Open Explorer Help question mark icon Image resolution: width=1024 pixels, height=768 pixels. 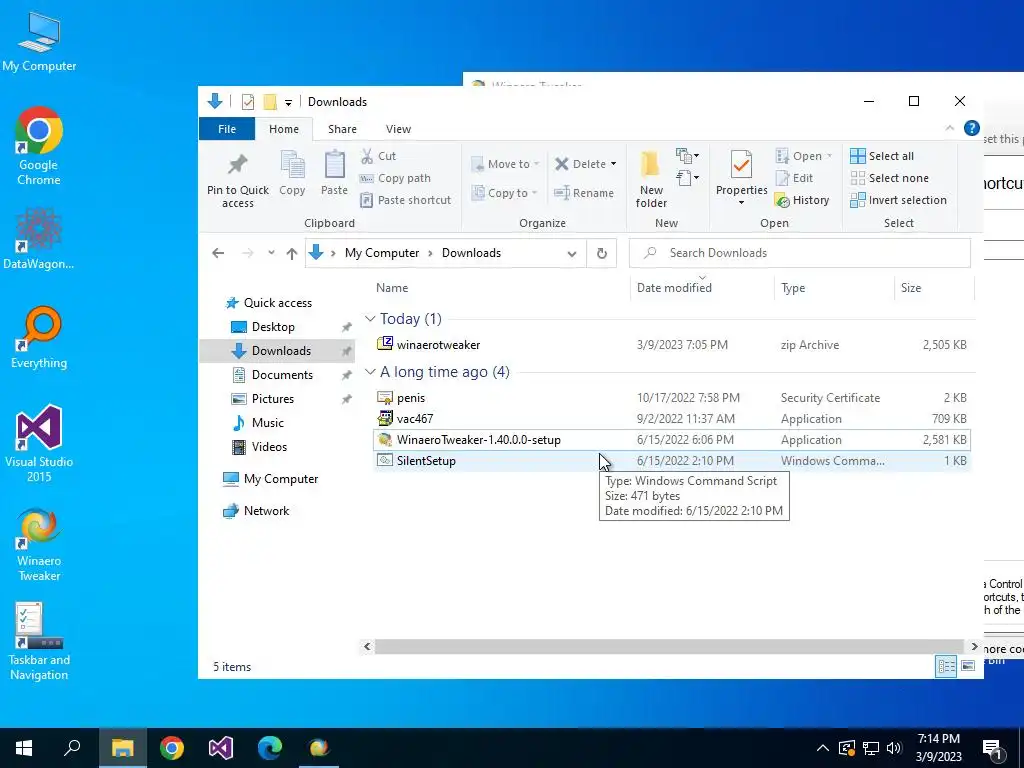(971, 128)
